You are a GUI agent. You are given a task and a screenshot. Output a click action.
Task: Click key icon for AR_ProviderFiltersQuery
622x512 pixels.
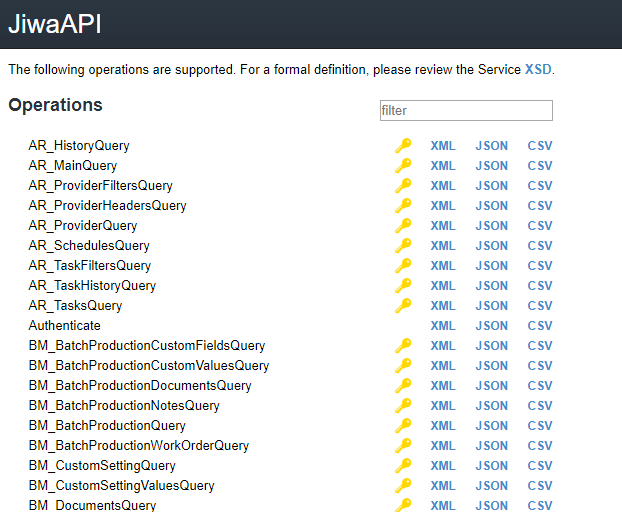click(403, 186)
